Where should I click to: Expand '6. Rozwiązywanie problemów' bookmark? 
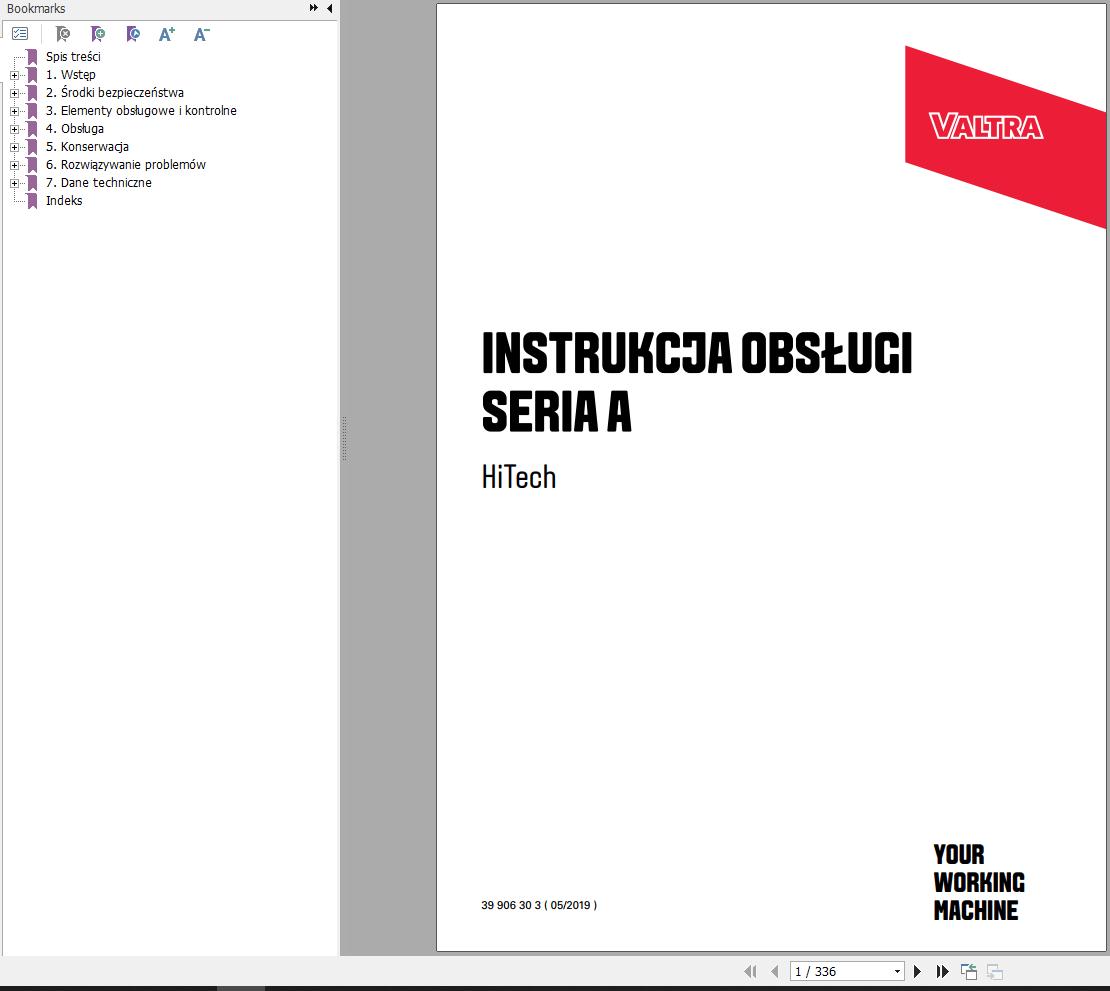click(x=14, y=165)
